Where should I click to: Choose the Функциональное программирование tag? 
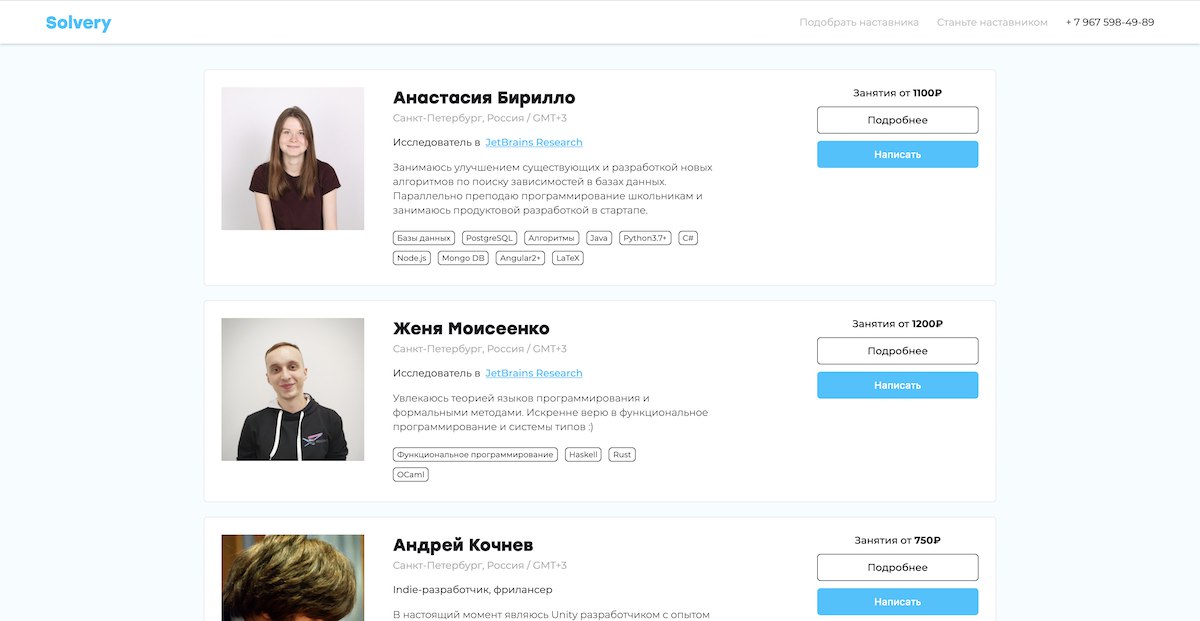(x=475, y=454)
